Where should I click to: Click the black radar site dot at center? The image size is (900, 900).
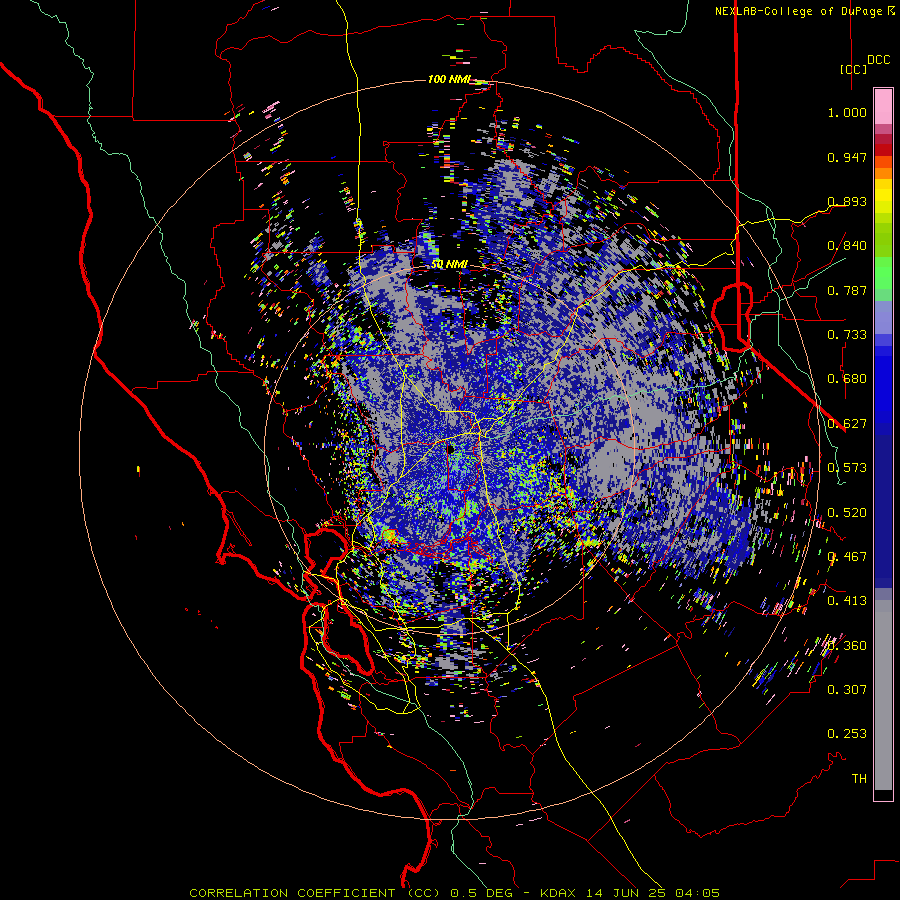(451, 449)
